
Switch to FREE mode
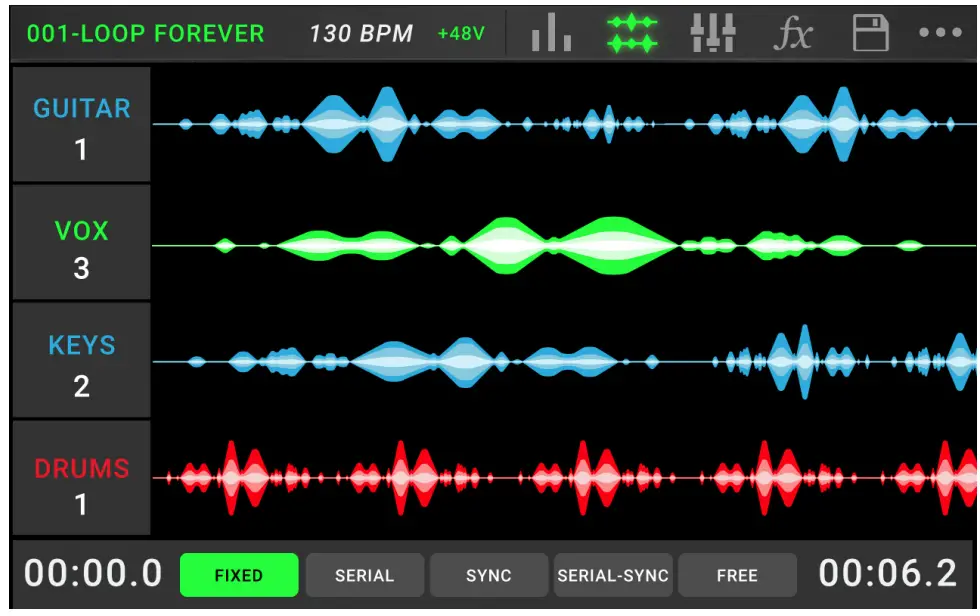point(738,574)
